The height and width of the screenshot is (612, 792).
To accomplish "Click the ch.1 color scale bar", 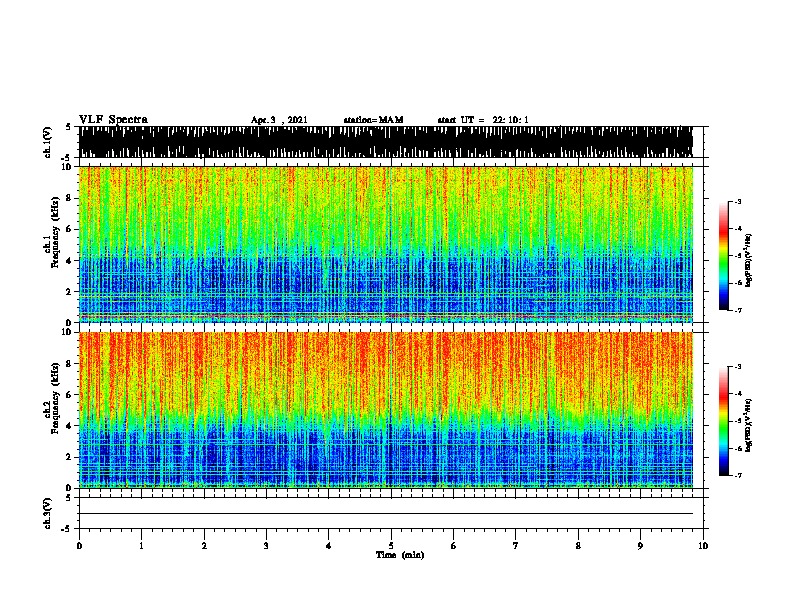I will pyautogui.click(x=724, y=256).
